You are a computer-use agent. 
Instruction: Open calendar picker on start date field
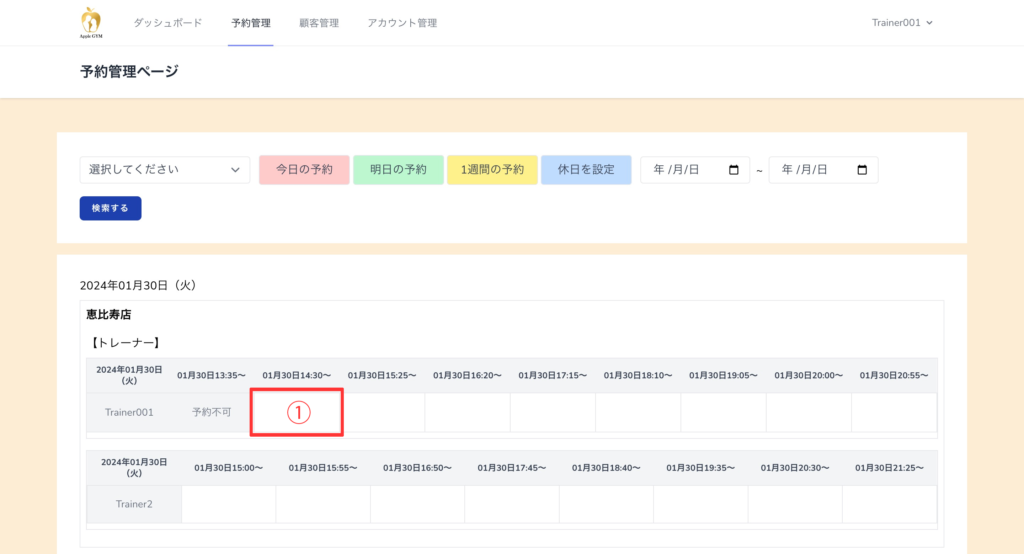734,170
